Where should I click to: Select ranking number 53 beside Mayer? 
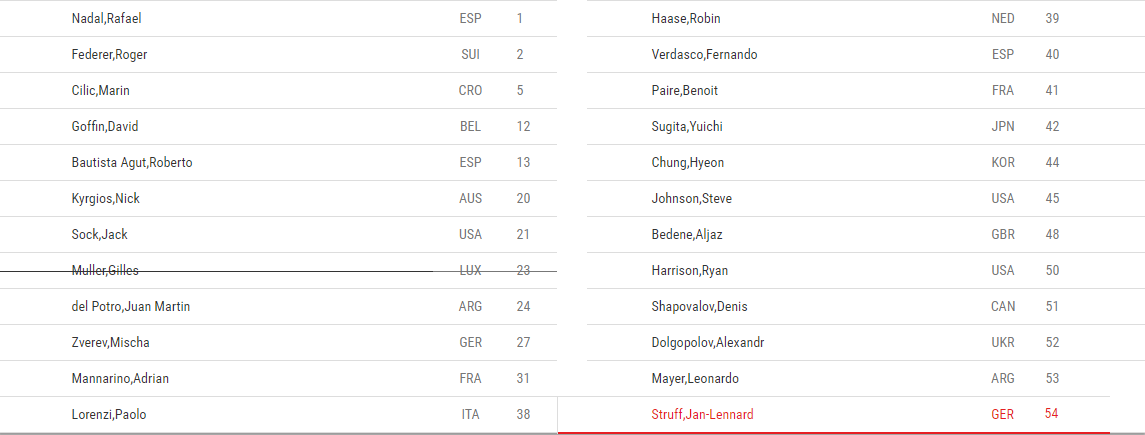tap(1052, 378)
